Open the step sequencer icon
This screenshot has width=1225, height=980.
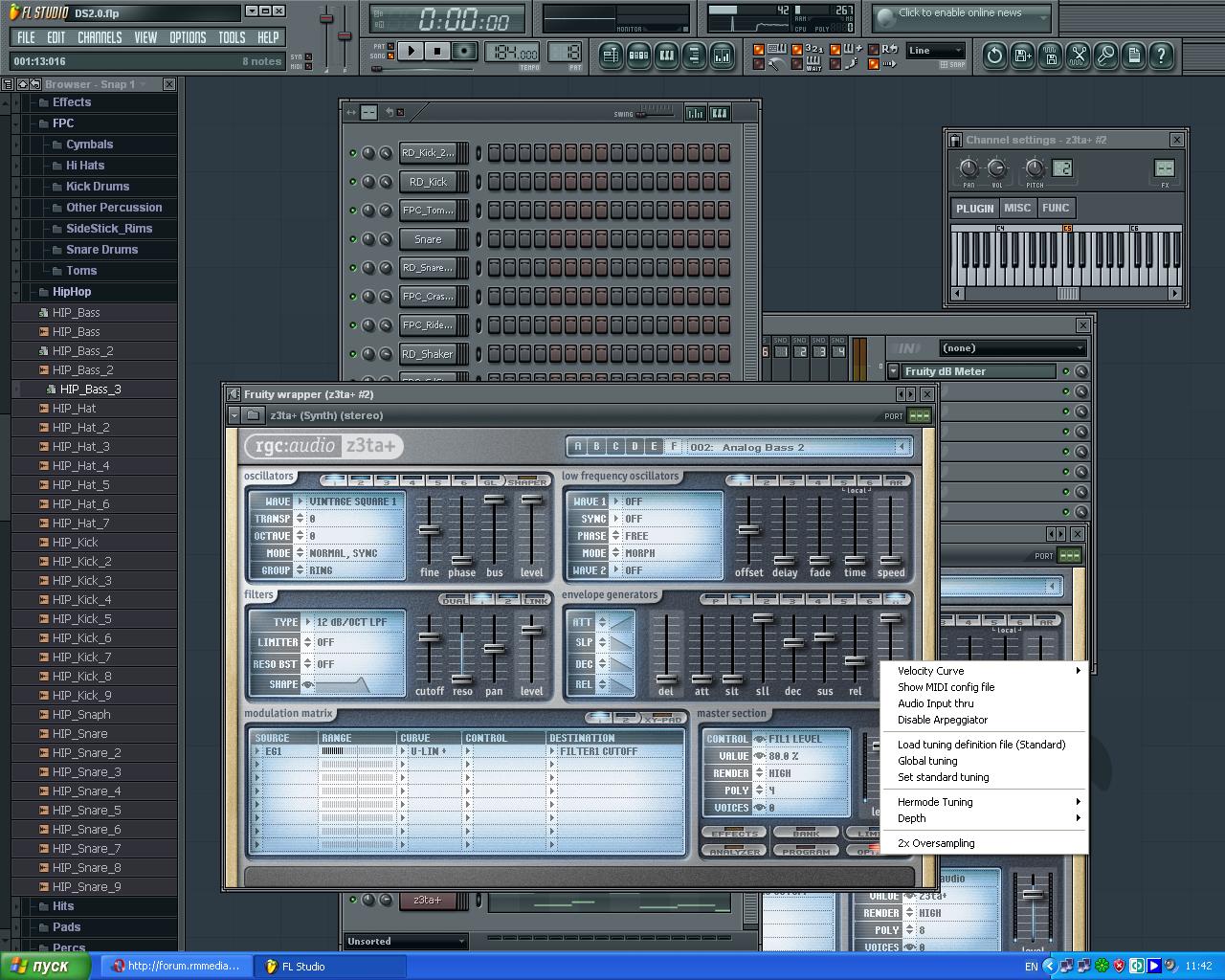[x=638, y=56]
